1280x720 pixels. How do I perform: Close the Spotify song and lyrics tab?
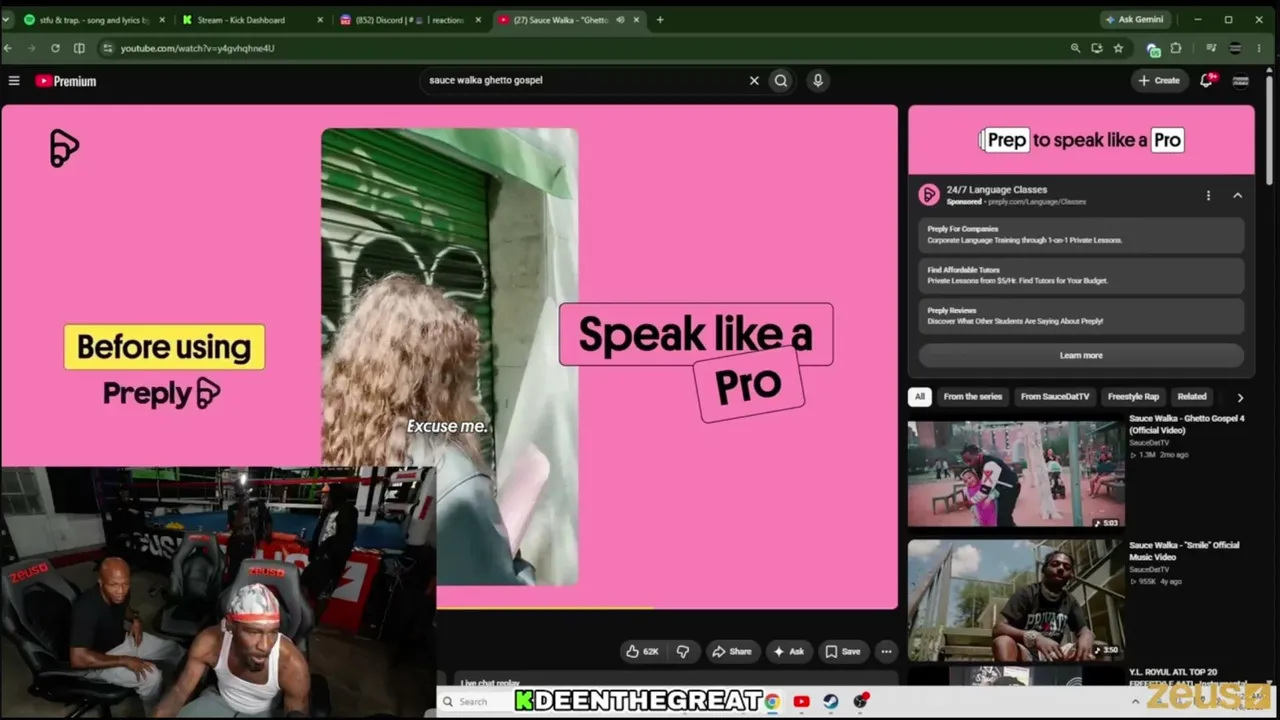pos(161,20)
